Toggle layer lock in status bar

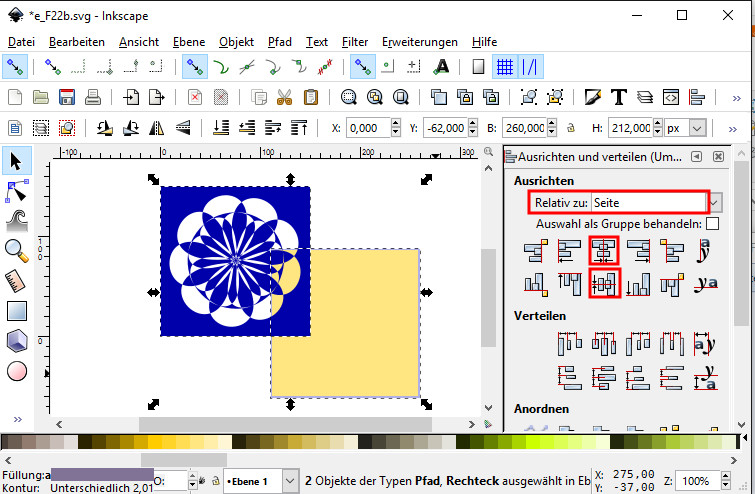pyautogui.click(x=216, y=481)
